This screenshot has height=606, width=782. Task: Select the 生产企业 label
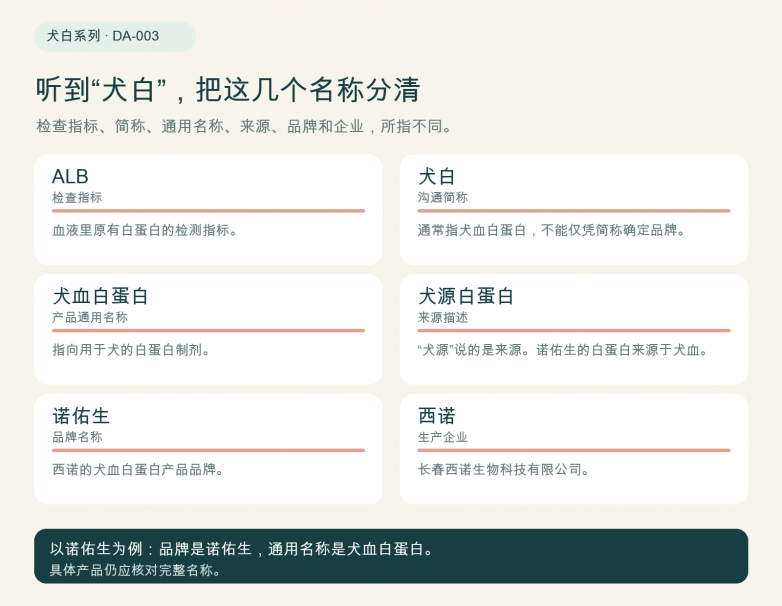(x=442, y=437)
